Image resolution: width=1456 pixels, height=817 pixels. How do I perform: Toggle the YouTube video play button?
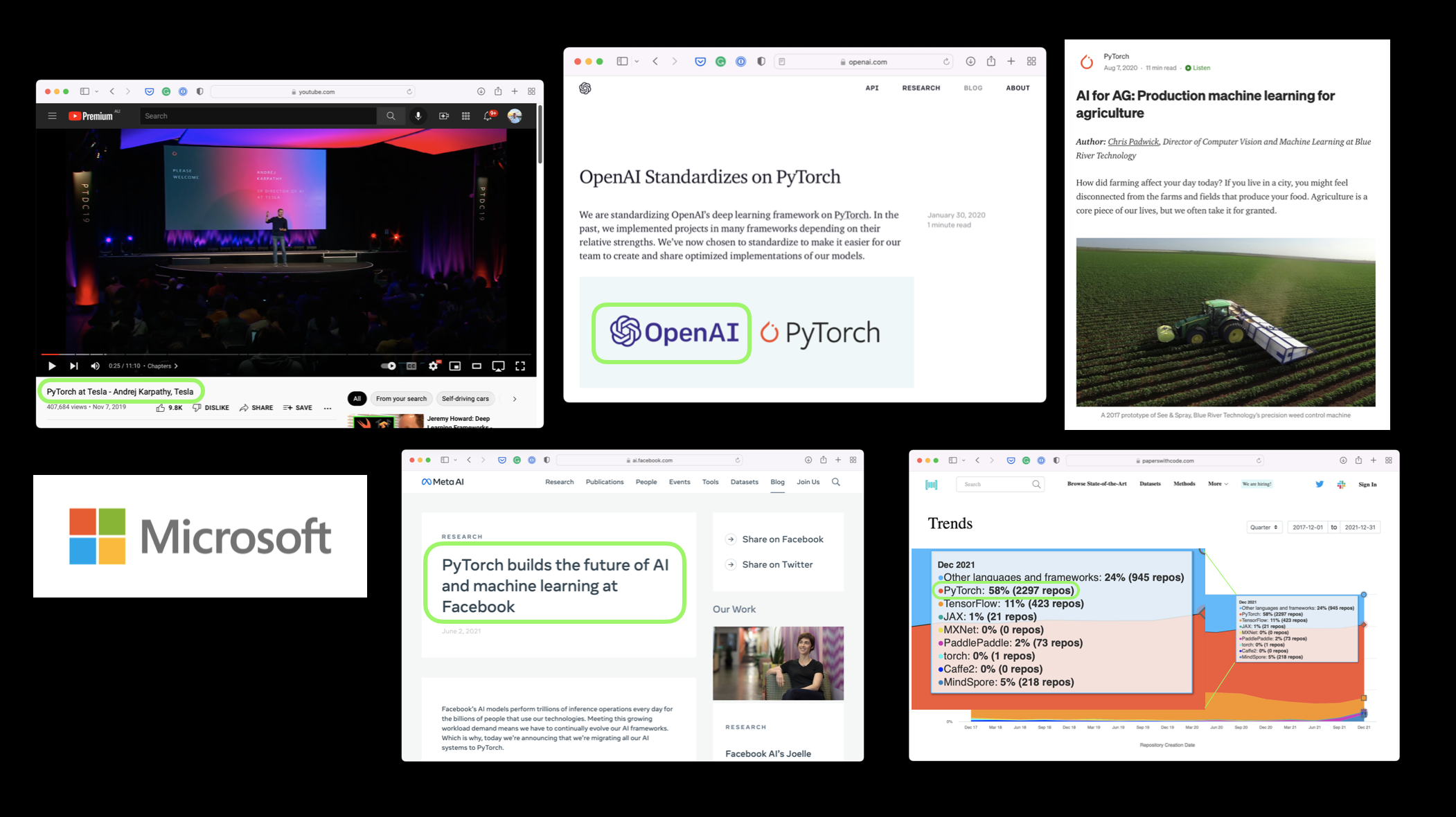click(52, 365)
